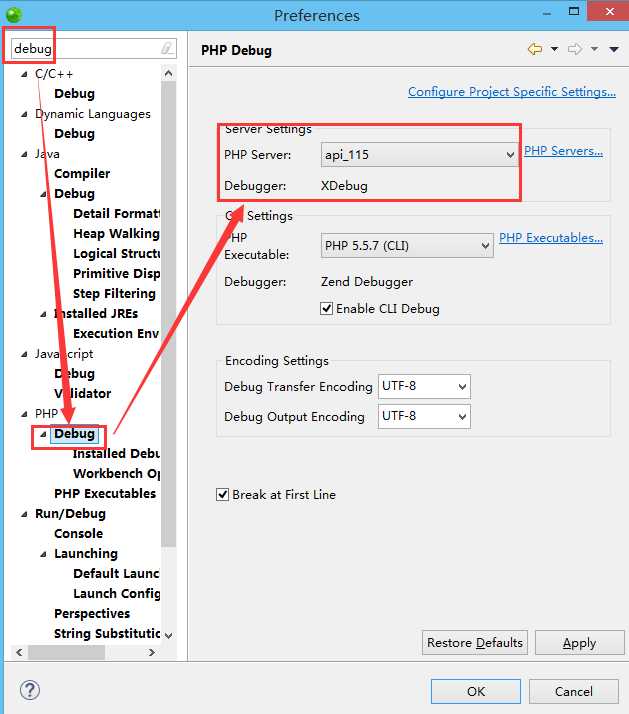629x714 pixels.
Task: Select Debug under Dynamic Languages
Action: click(x=74, y=134)
